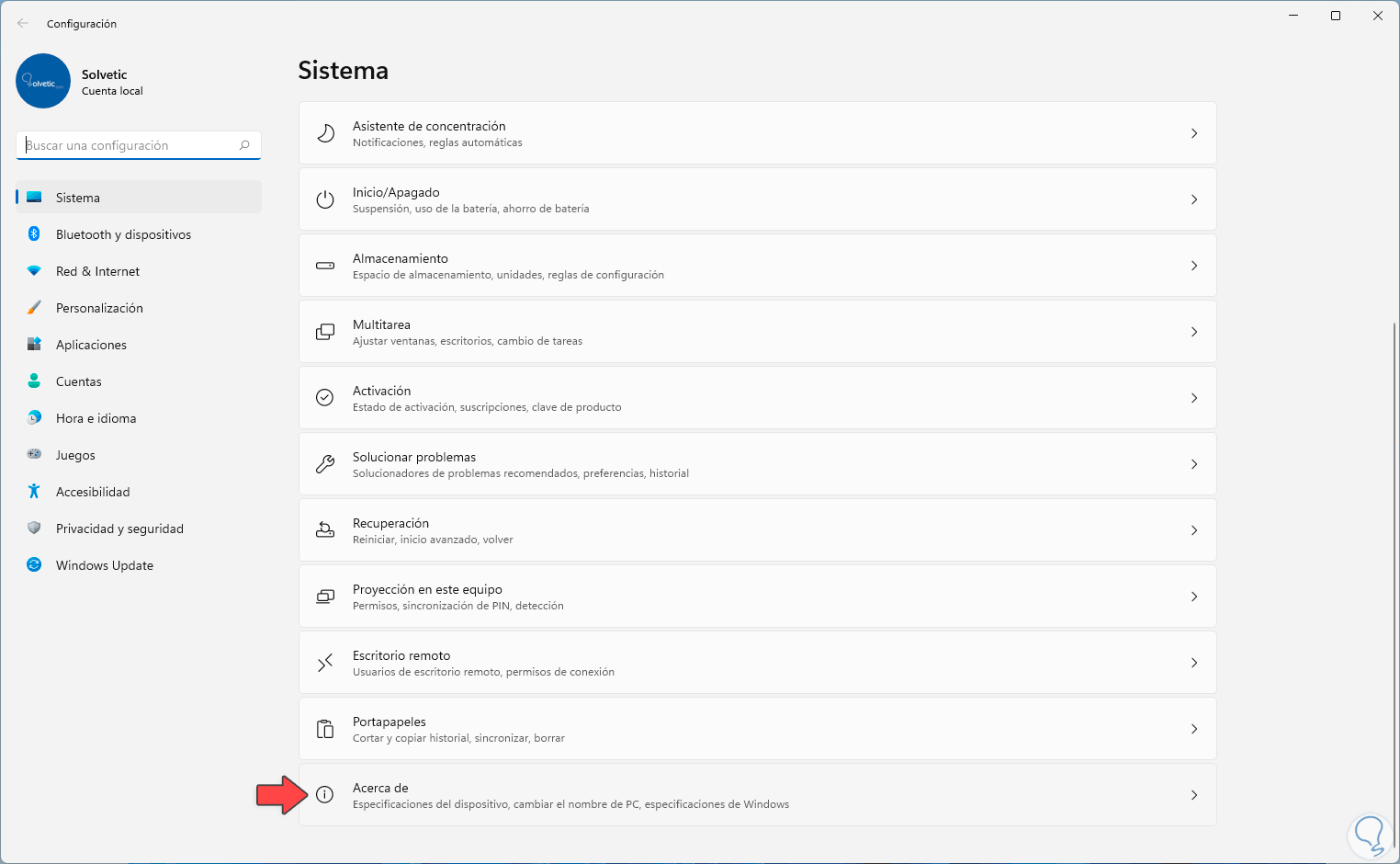Expand the Escritorio remoto chevron arrow

pyautogui.click(x=1194, y=663)
